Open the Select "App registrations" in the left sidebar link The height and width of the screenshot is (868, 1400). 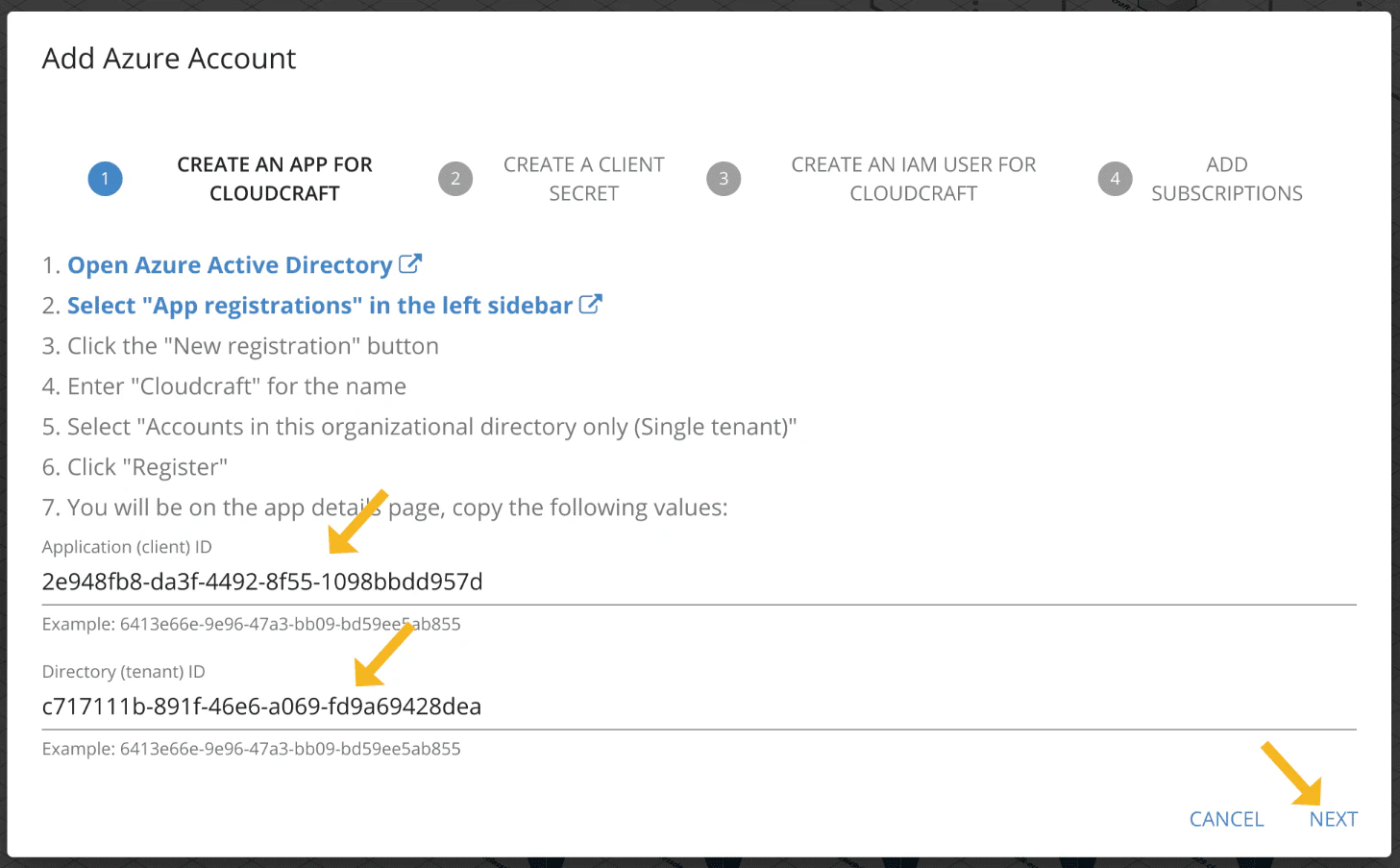(320, 306)
